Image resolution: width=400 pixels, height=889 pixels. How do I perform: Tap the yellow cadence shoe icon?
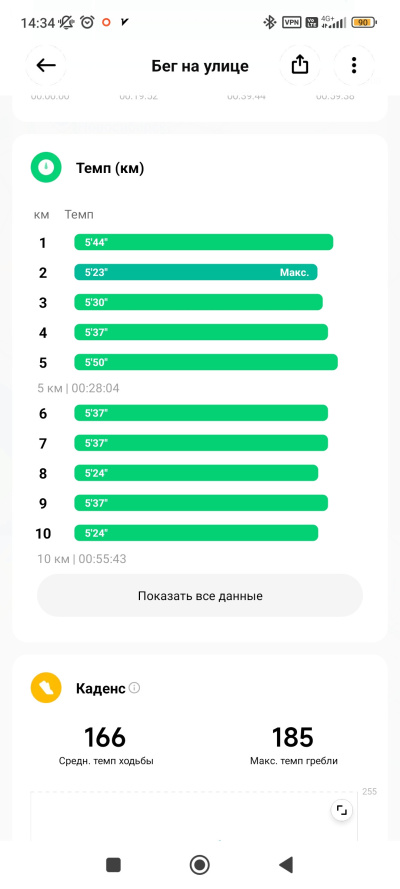pos(46,688)
